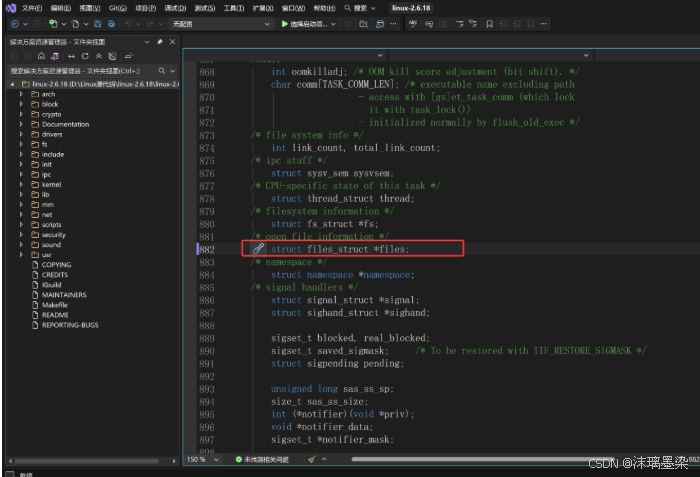This screenshot has height=477, width=700.
Task: Click the publish server icon in toolbar
Action: [x=380, y=24]
